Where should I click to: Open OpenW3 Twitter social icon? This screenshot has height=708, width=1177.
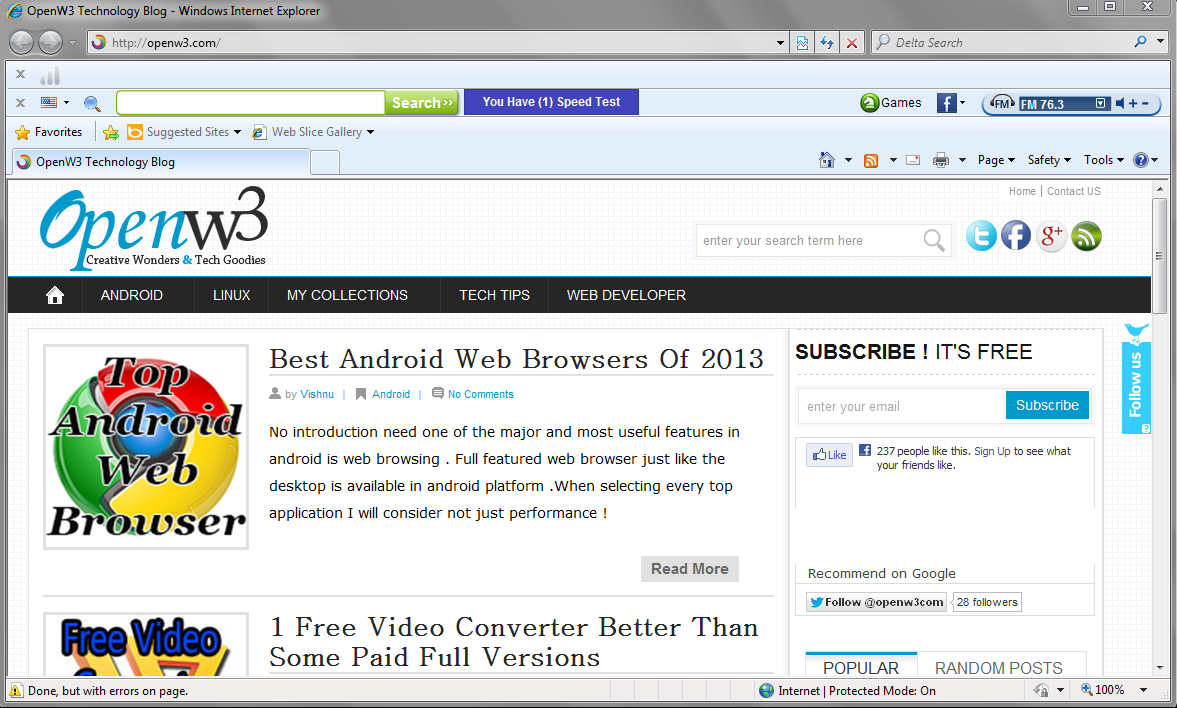tap(981, 236)
